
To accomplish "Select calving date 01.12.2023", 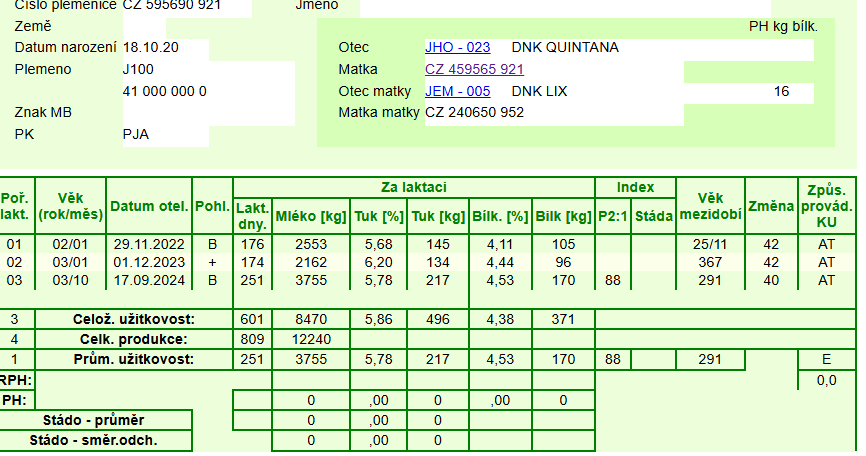I will 149,262.
